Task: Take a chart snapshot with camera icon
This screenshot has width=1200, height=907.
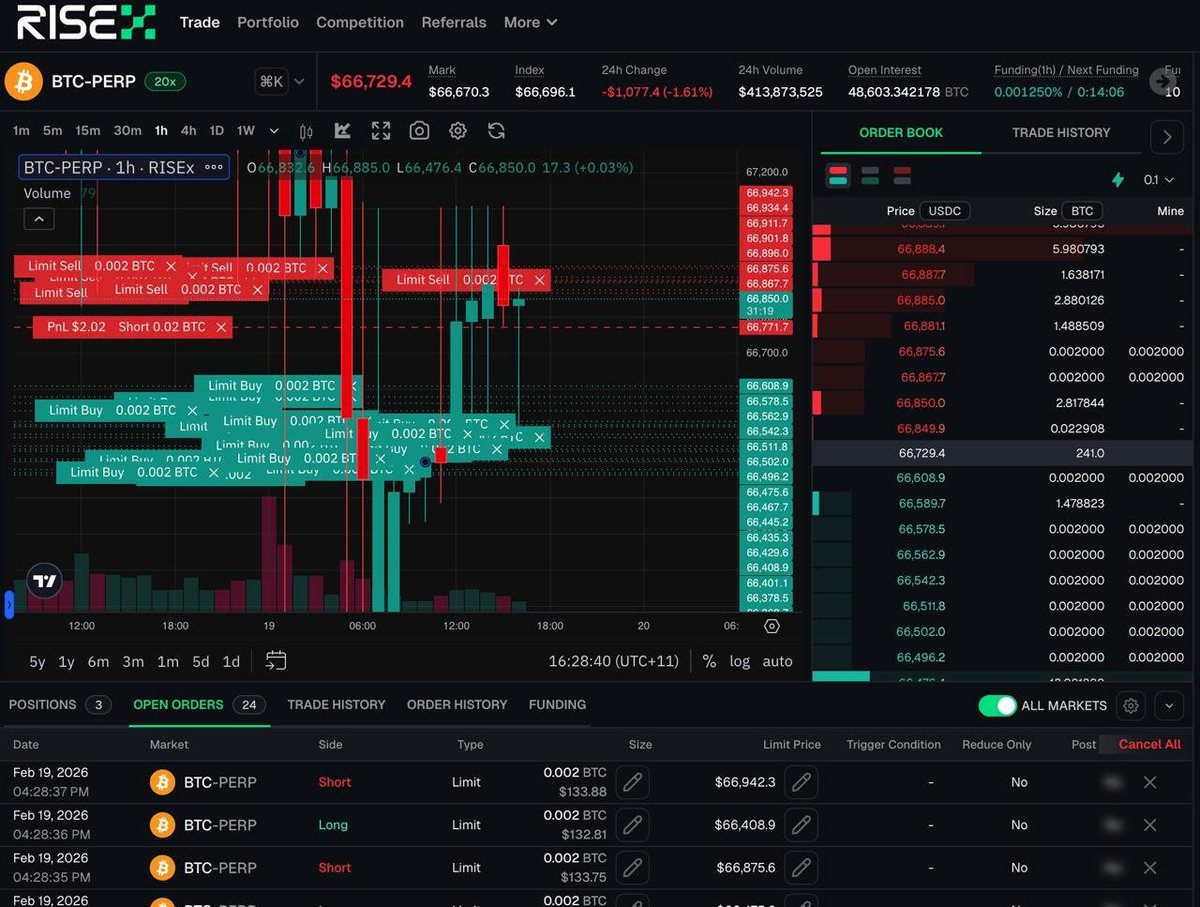Action: pyautogui.click(x=419, y=131)
